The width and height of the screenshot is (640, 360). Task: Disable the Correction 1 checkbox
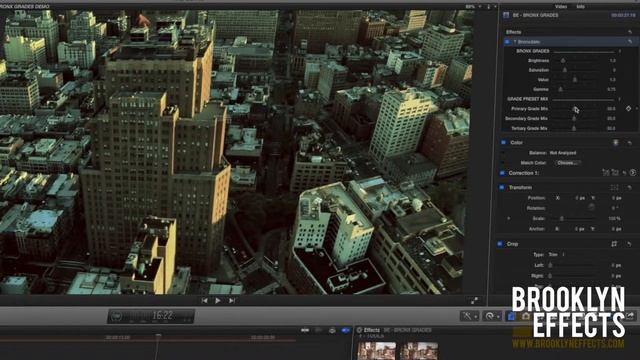(x=502, y=173)
